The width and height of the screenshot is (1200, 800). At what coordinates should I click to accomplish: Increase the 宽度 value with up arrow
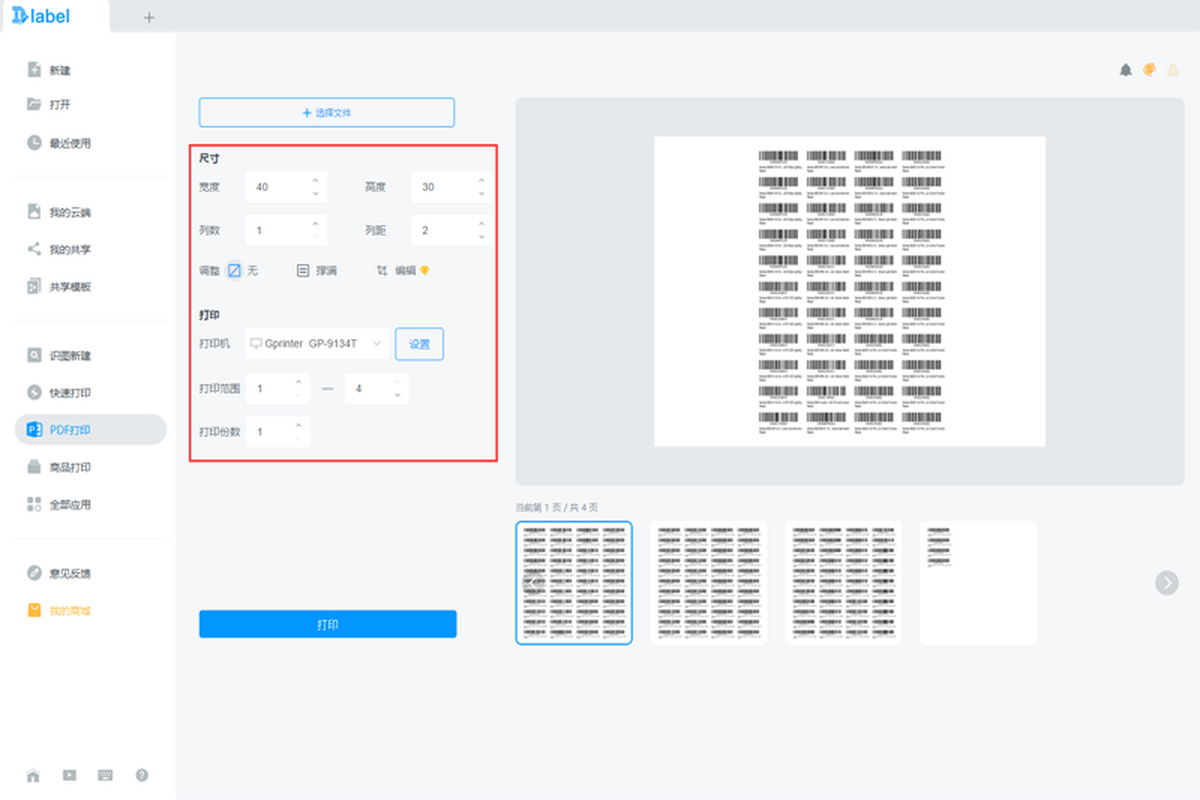tap(316, 181)
